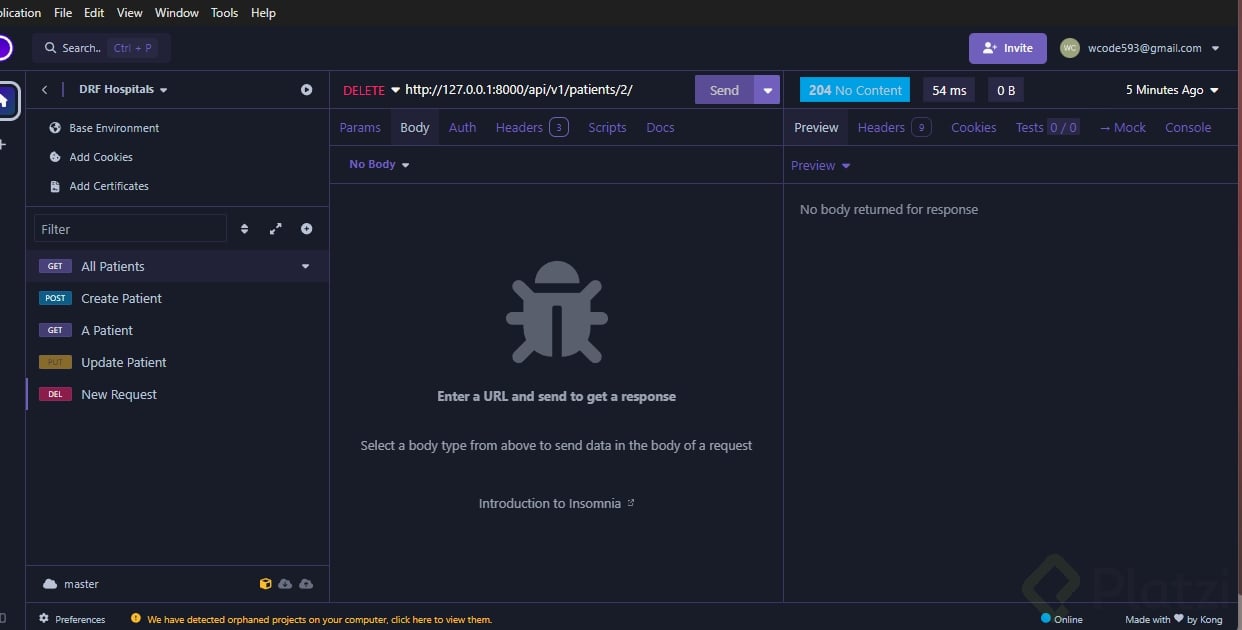Open the Tools menu
This screenshot has height=630, width=1242.
225,13
